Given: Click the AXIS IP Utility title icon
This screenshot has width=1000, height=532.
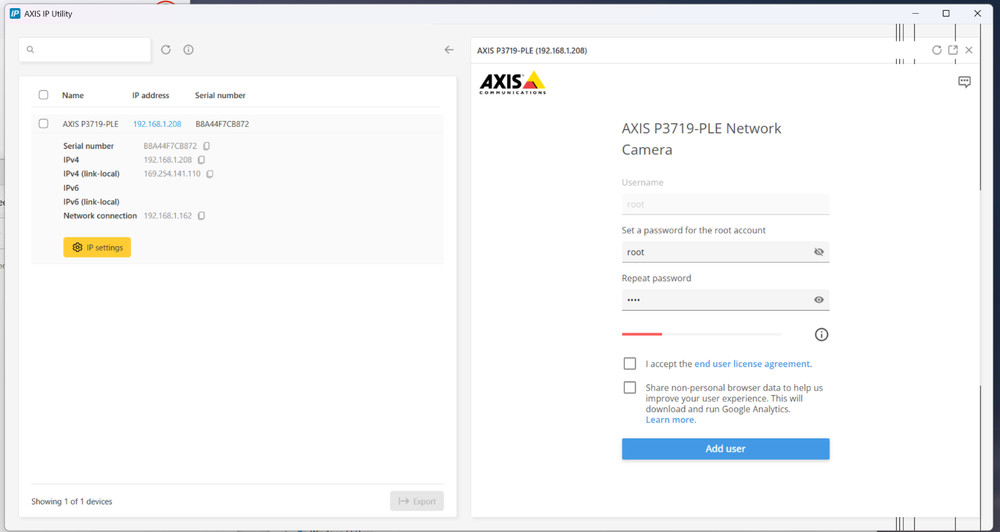Looking at the screenshot, I should [x=15, y=13].
